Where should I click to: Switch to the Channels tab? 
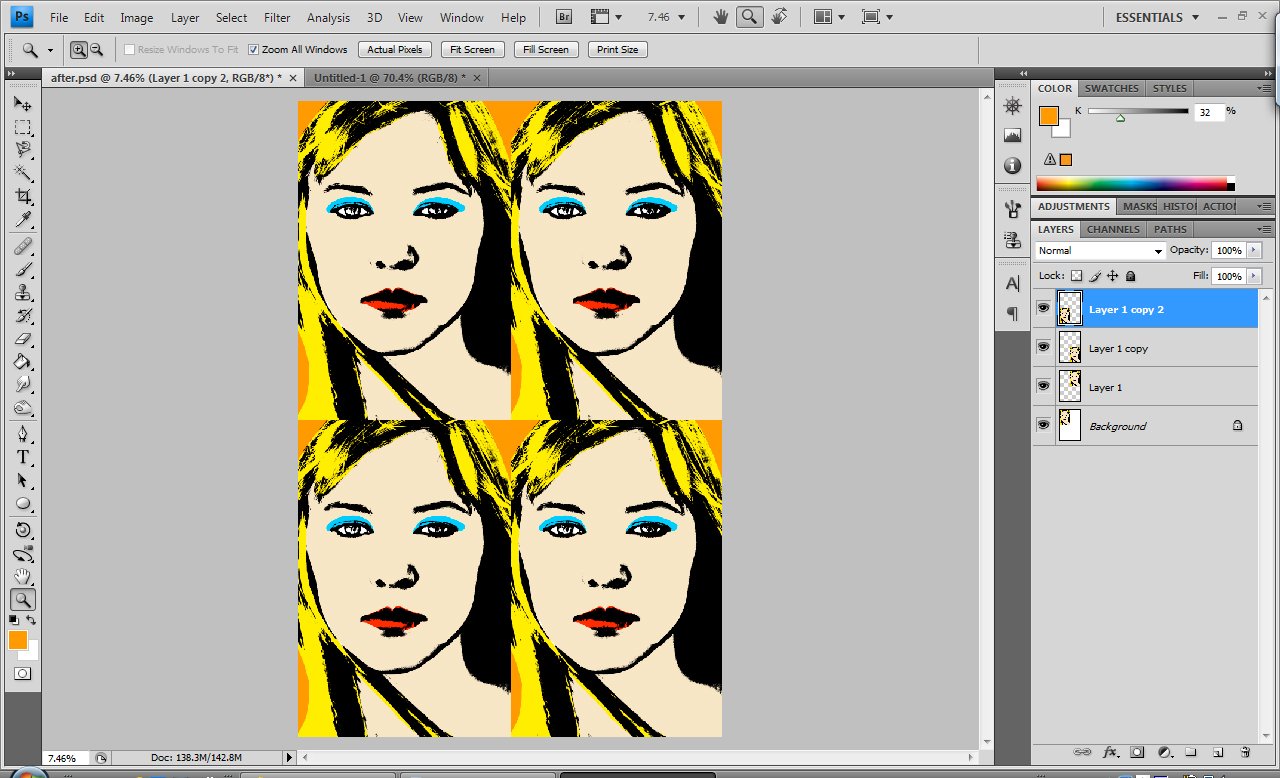tap(1113, 229)
